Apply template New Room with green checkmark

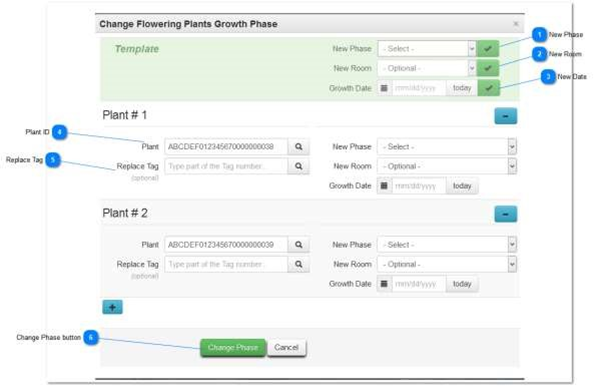point(488,68)
